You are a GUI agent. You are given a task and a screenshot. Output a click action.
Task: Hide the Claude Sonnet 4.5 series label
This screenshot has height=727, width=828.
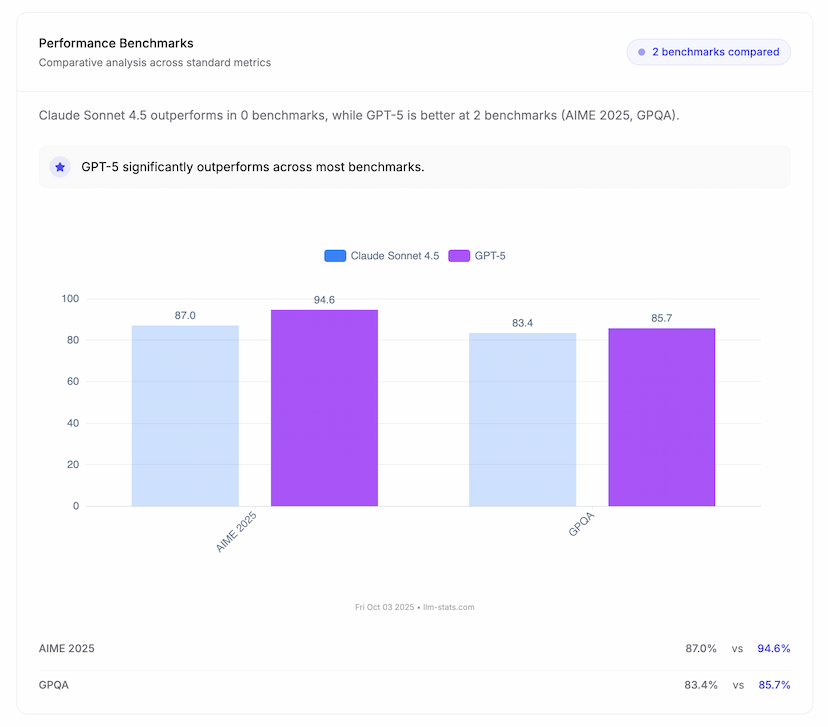[394, 256]
